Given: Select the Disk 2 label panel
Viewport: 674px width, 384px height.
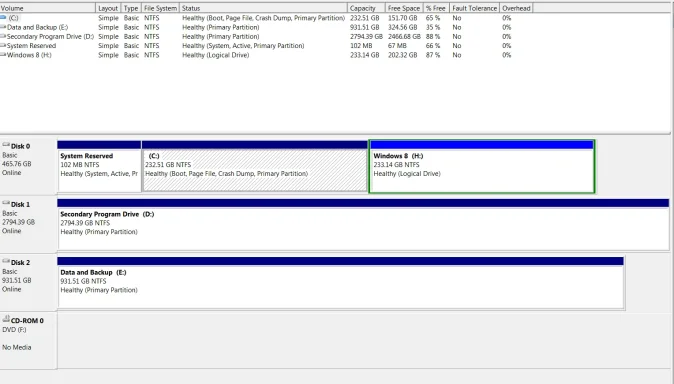Looking at the screenshot, I should tap(28, 282).
